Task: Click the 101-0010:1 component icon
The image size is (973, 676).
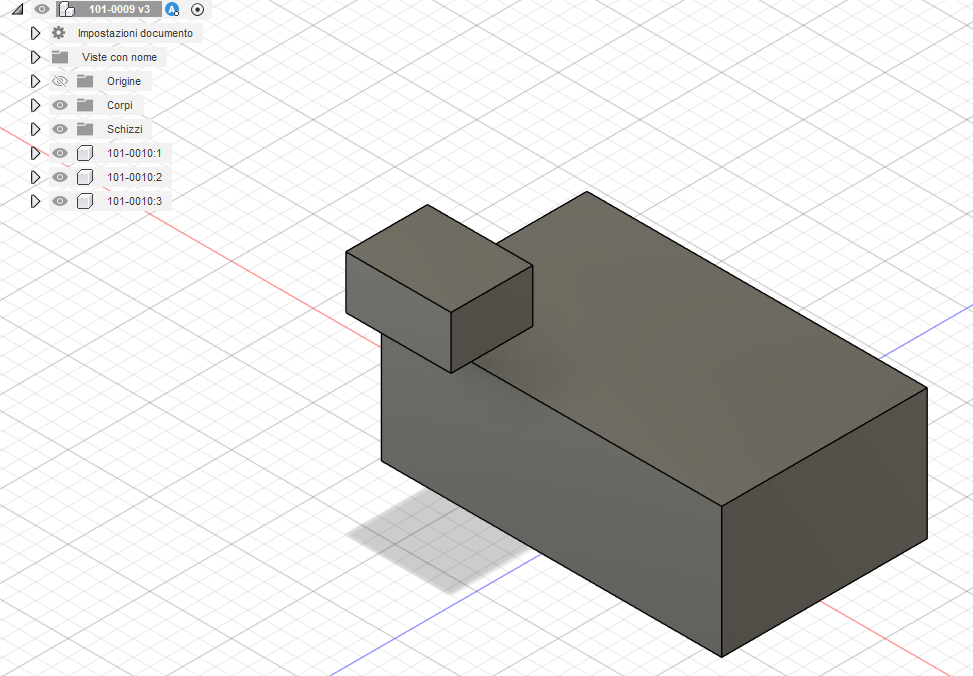Action: click(x=85, y=153)
